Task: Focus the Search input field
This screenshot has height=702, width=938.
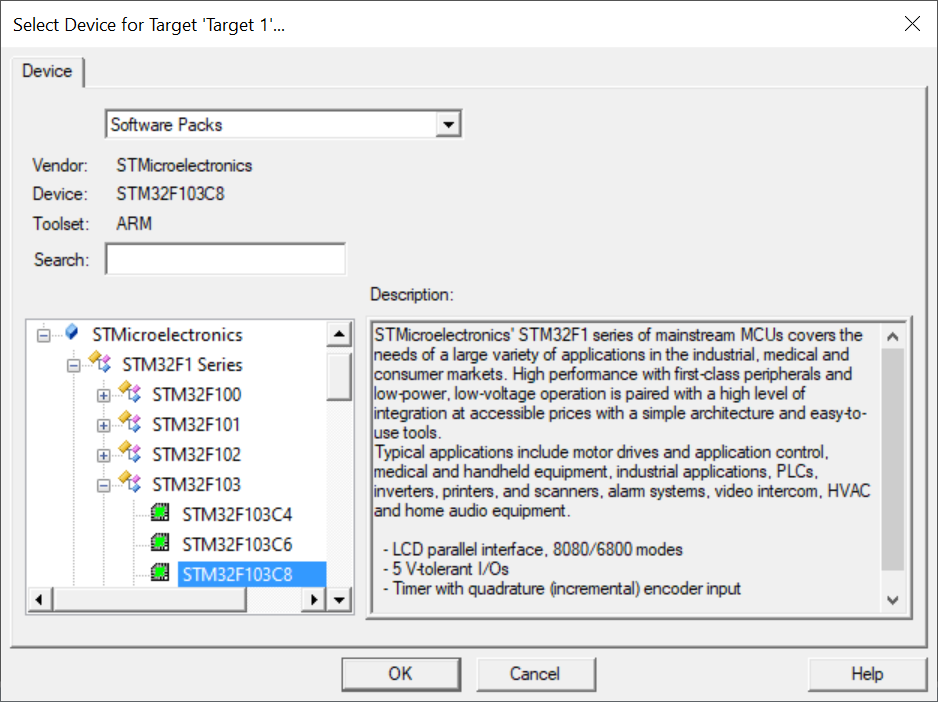Action: coord(226,259)
